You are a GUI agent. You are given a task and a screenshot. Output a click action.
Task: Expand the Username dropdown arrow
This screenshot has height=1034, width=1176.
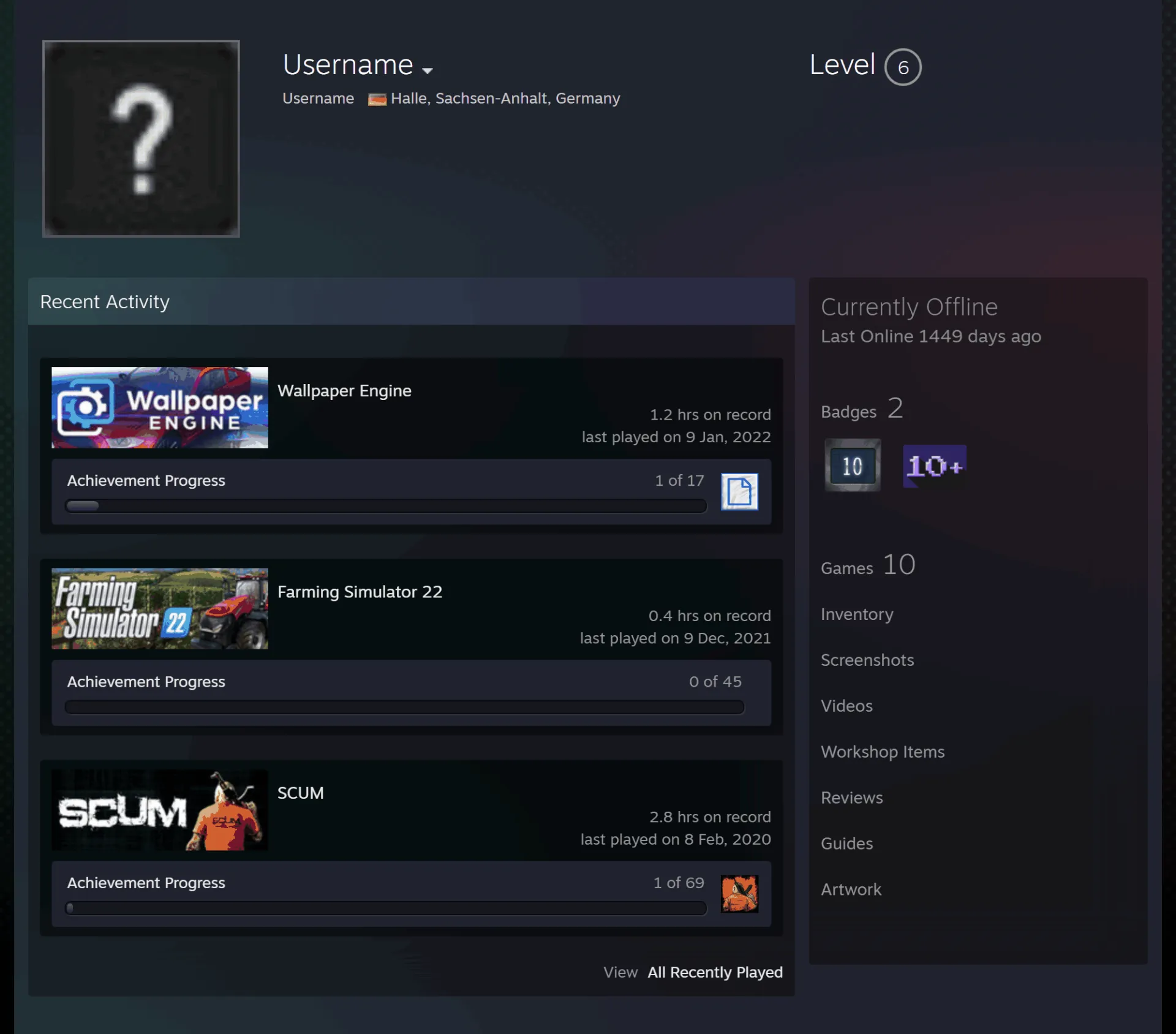tap(428, 70)
